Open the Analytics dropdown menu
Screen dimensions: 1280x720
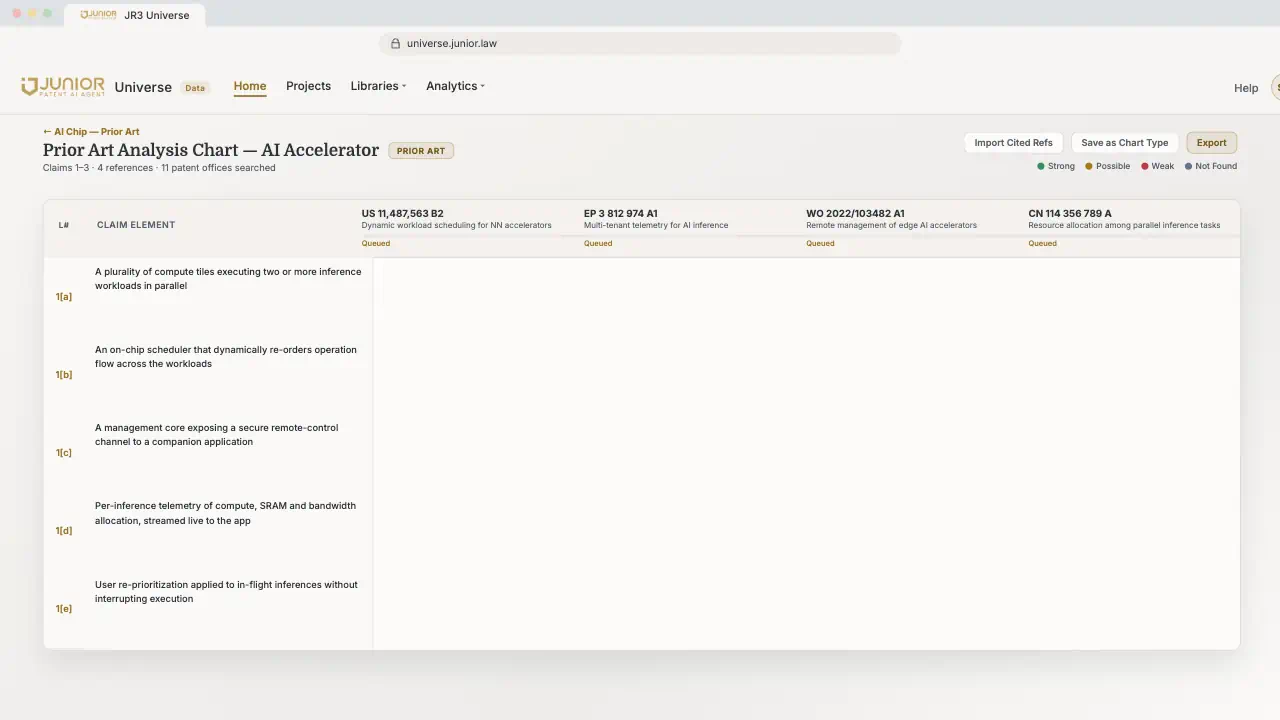click(x=455, y=86)
